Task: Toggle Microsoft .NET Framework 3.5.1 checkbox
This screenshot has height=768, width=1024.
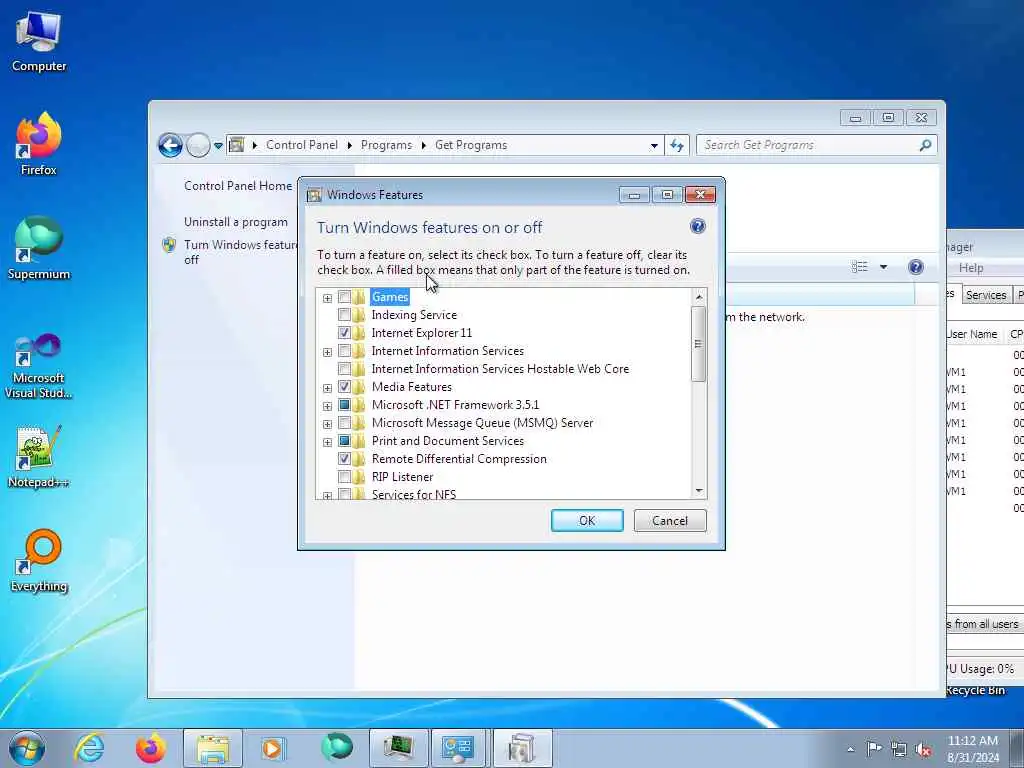Action: (x=344, y=405)
